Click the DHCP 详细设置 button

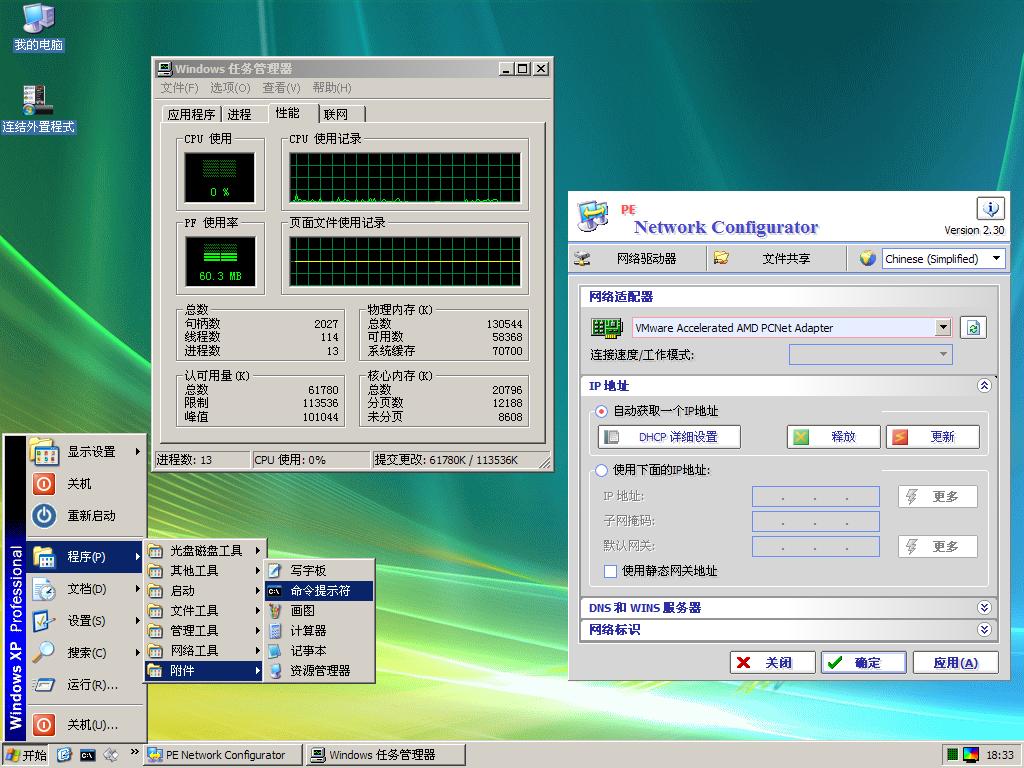click(x=669, y=437)
